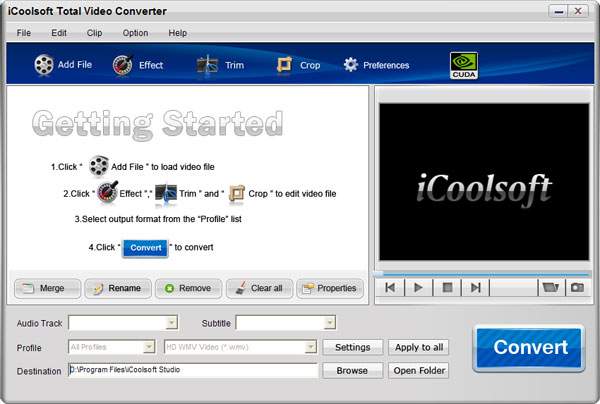Click the preview progress slider
Image resolution: width=600 pixels, height=404 pixels.
(x=483, y=274)
